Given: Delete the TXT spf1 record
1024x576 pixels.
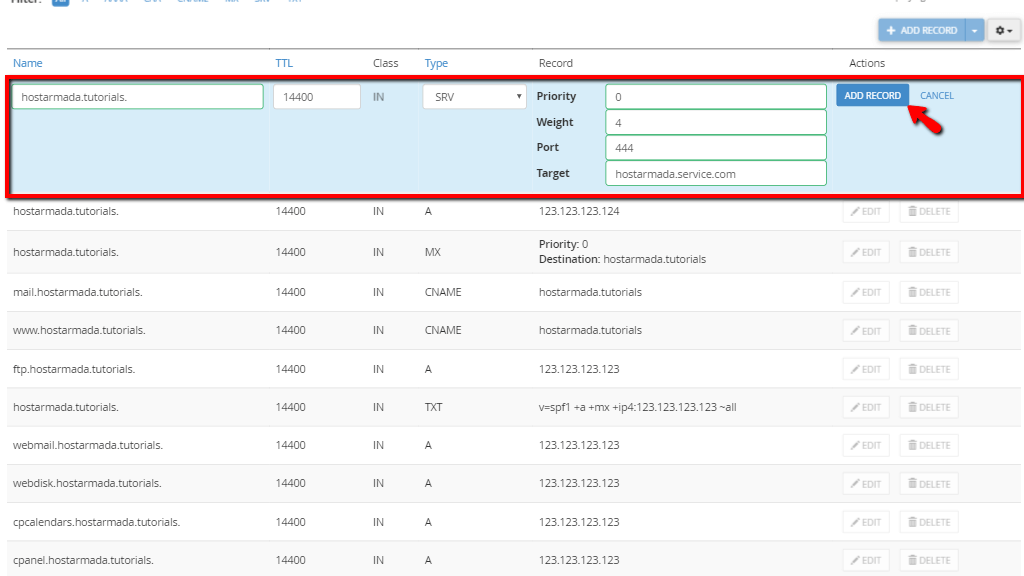Looking at the screenshot, I should click(x=929, y=408).
